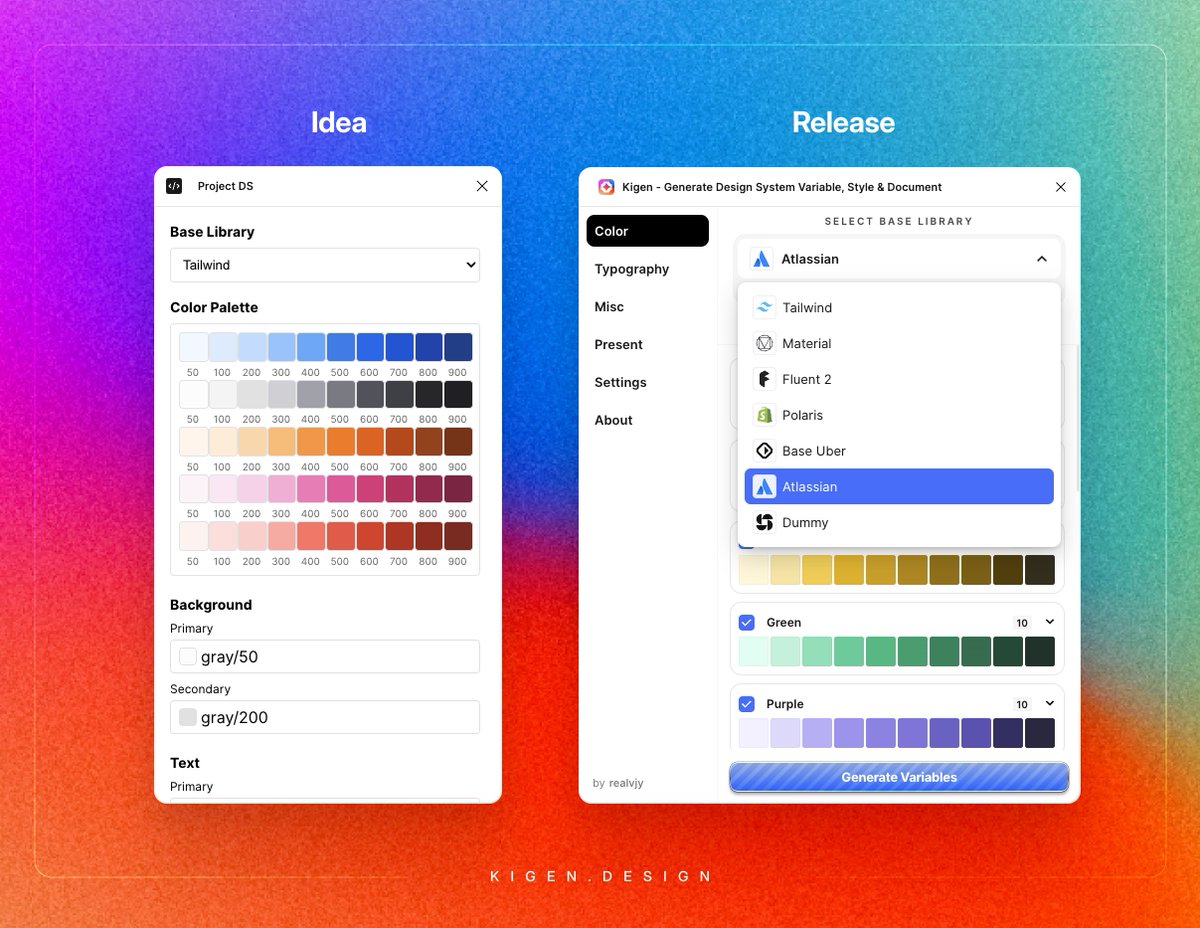Pick the gray 50 swatch in Color Palette

193,394
